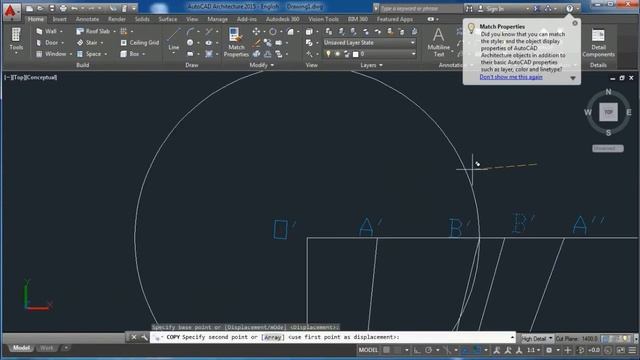Open the Manage ribbon tab
Screen dimensions: 640x360
[x=218, y=19]
